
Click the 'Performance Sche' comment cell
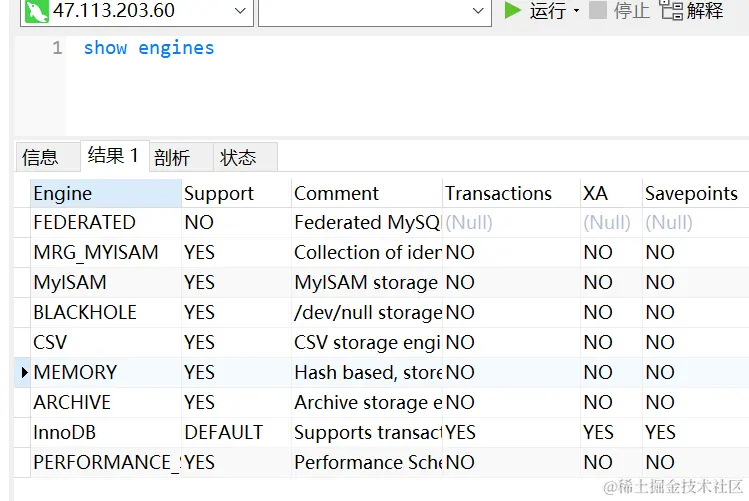click(366, 463)
